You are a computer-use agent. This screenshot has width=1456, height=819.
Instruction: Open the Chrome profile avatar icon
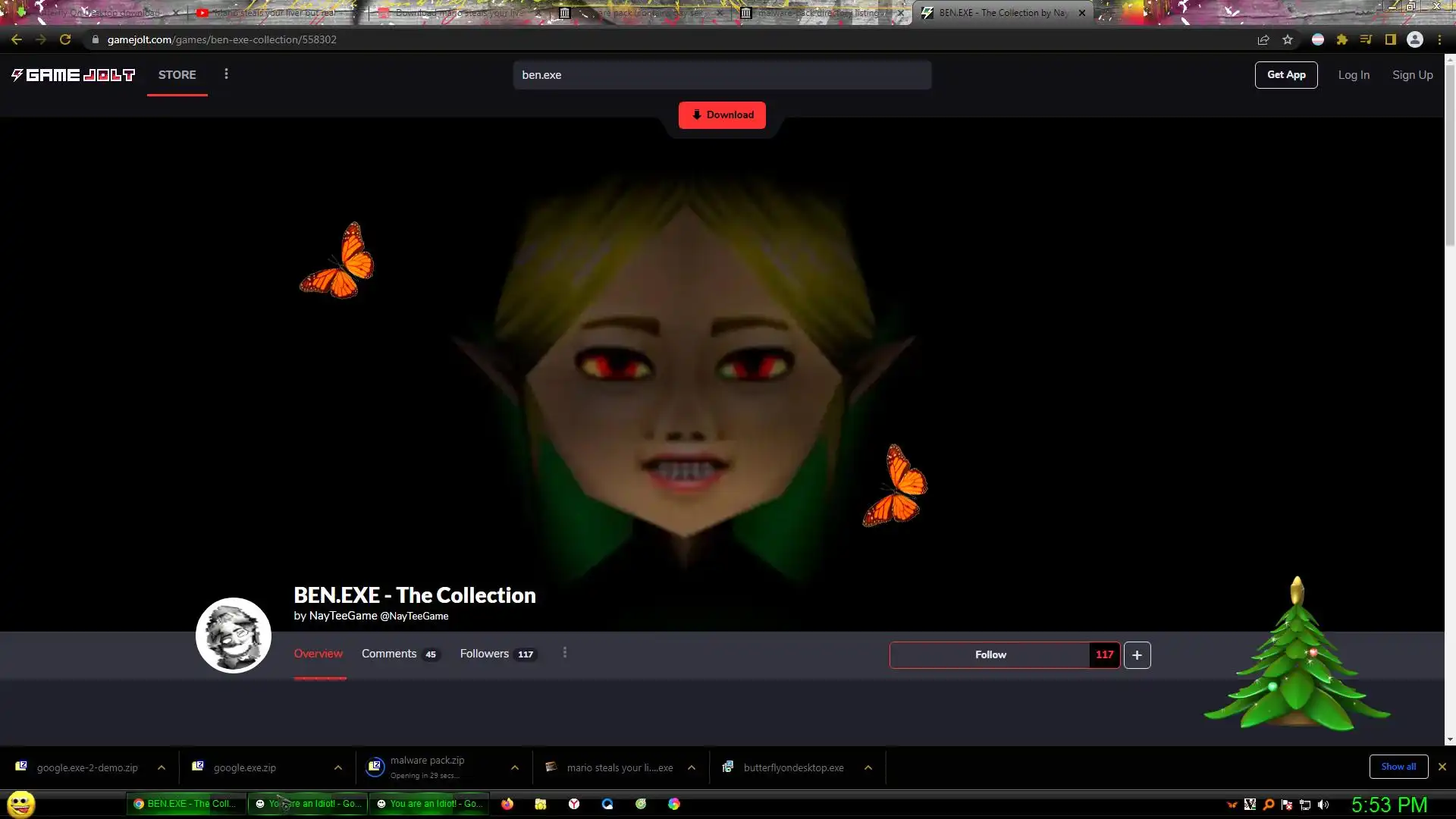coord(1415,39)
